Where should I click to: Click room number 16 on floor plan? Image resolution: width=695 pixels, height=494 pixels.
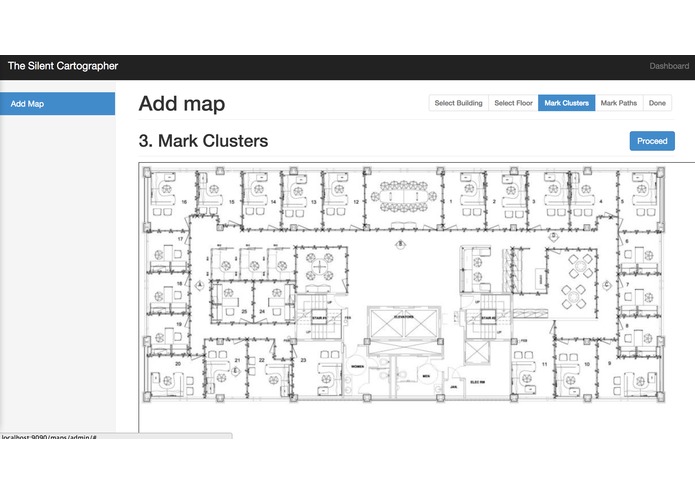[x=184, y=202]
